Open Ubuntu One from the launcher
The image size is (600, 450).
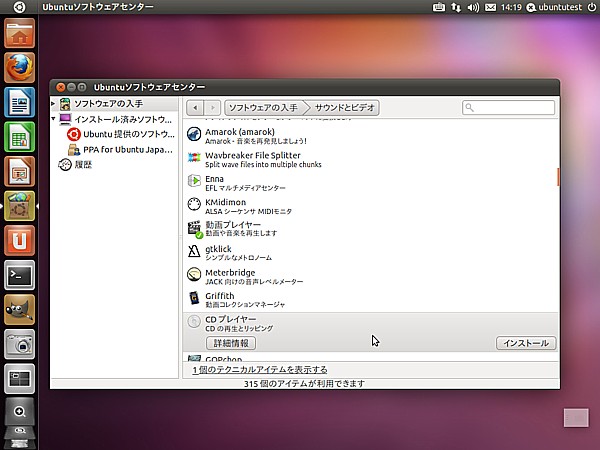pyautogui.click(x=20, y=240)
